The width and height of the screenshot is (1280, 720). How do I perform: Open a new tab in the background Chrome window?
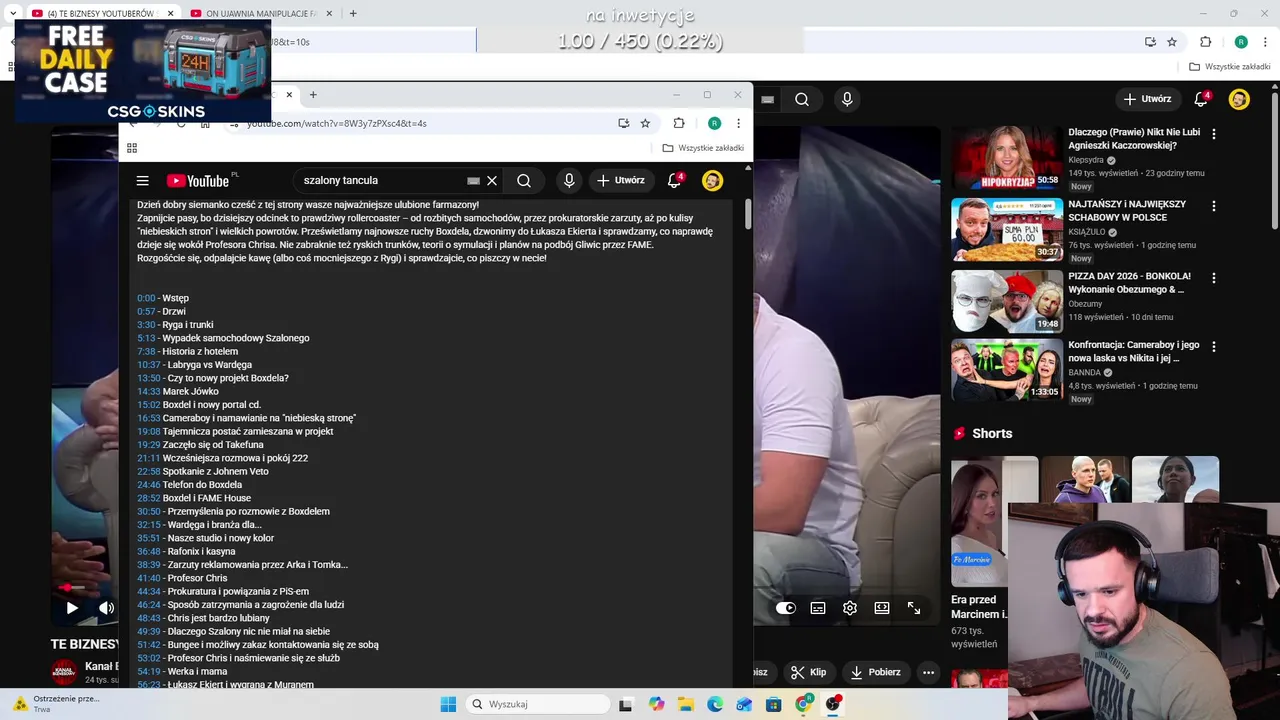[x=353, y=14]
